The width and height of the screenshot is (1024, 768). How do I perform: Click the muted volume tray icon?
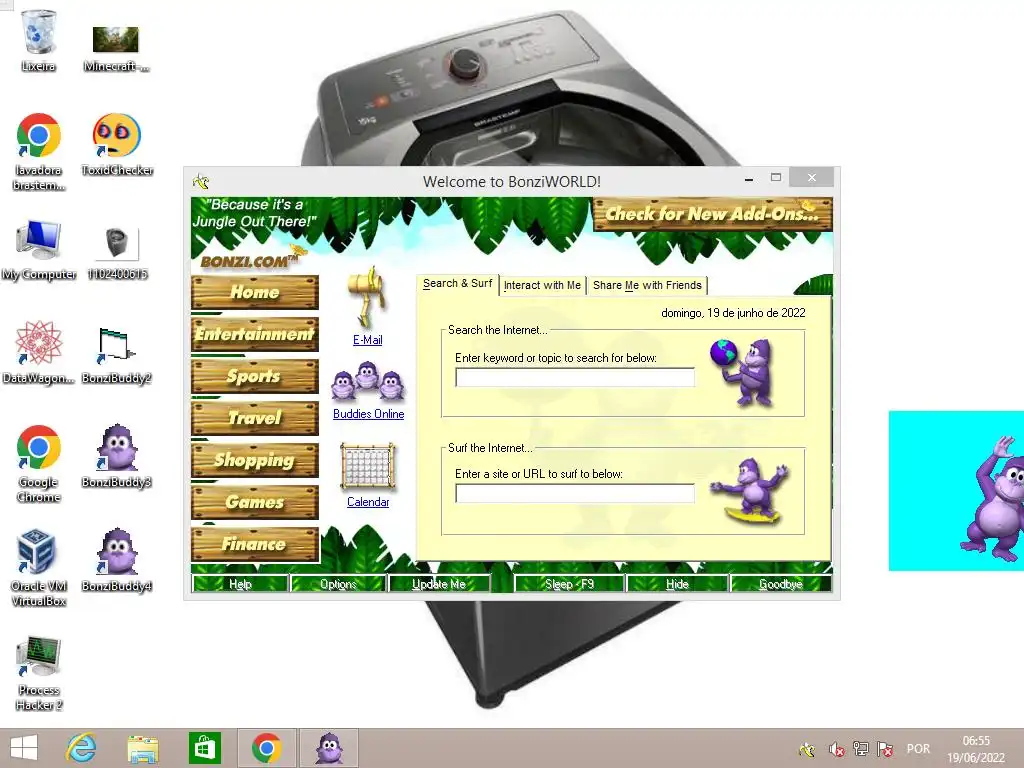point(835,749)
